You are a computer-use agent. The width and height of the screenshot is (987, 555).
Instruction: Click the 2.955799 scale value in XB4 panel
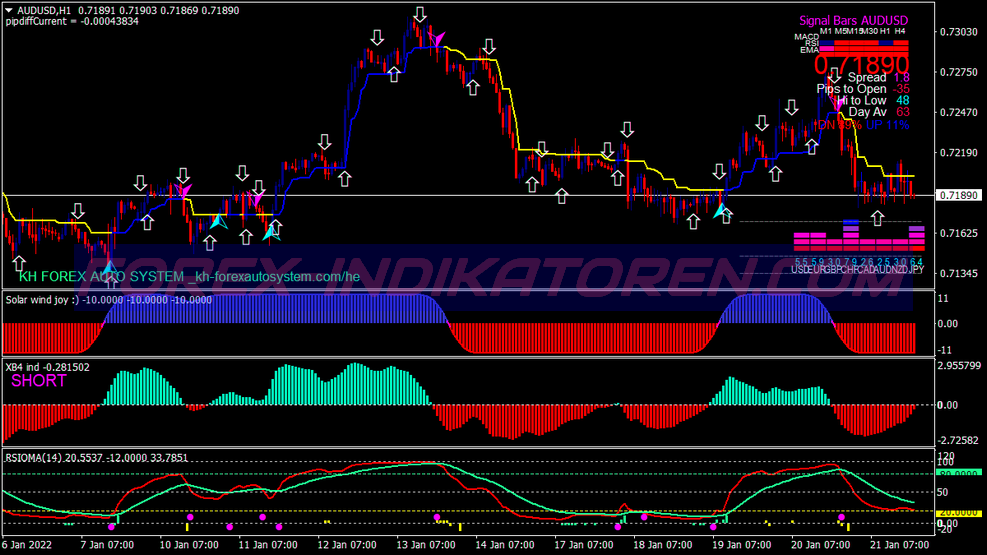959,366
